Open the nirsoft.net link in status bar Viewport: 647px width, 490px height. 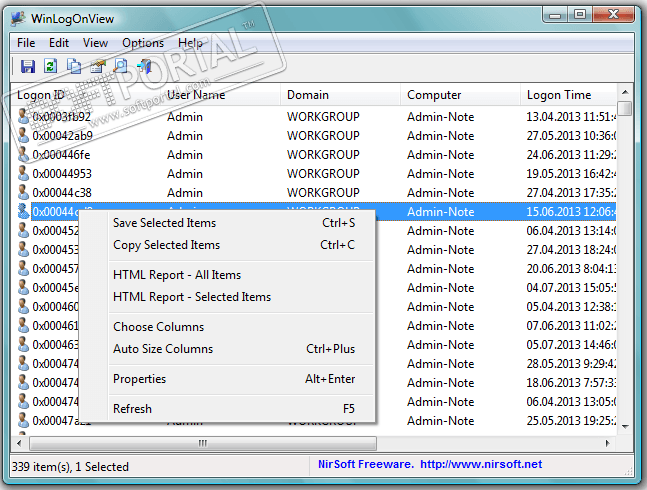tap(481, 464)
